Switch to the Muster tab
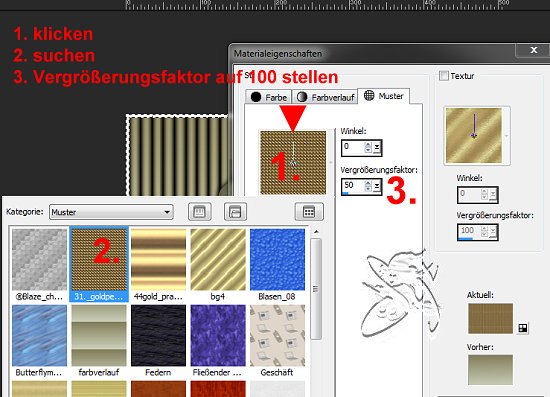 click(384, 96)
